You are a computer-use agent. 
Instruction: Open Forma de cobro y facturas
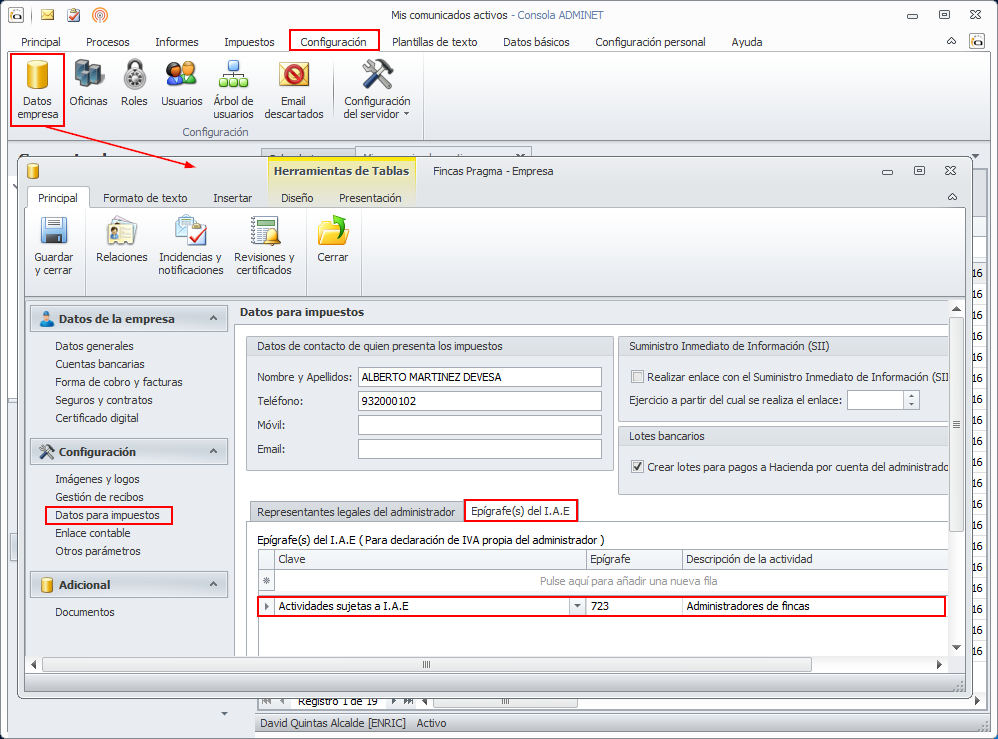[x=119, y=382]
